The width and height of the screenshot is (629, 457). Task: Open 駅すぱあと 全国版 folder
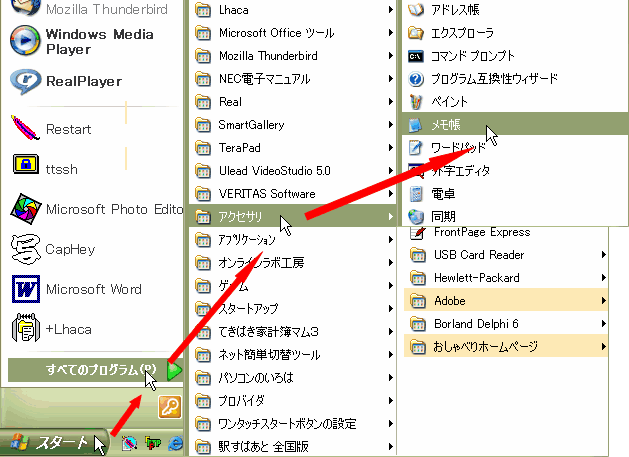tap(293, 446)
